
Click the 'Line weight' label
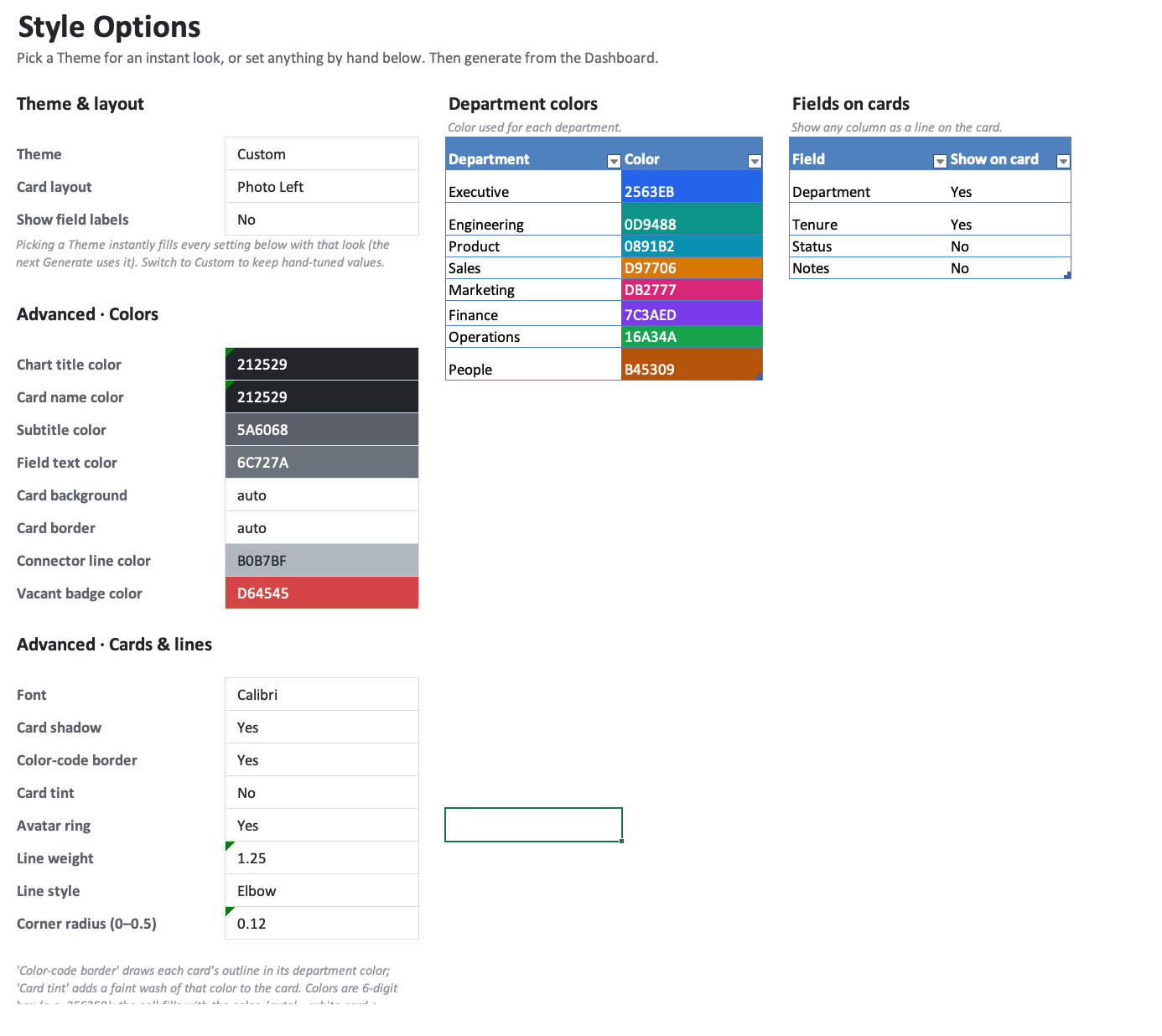pos(55,858)
